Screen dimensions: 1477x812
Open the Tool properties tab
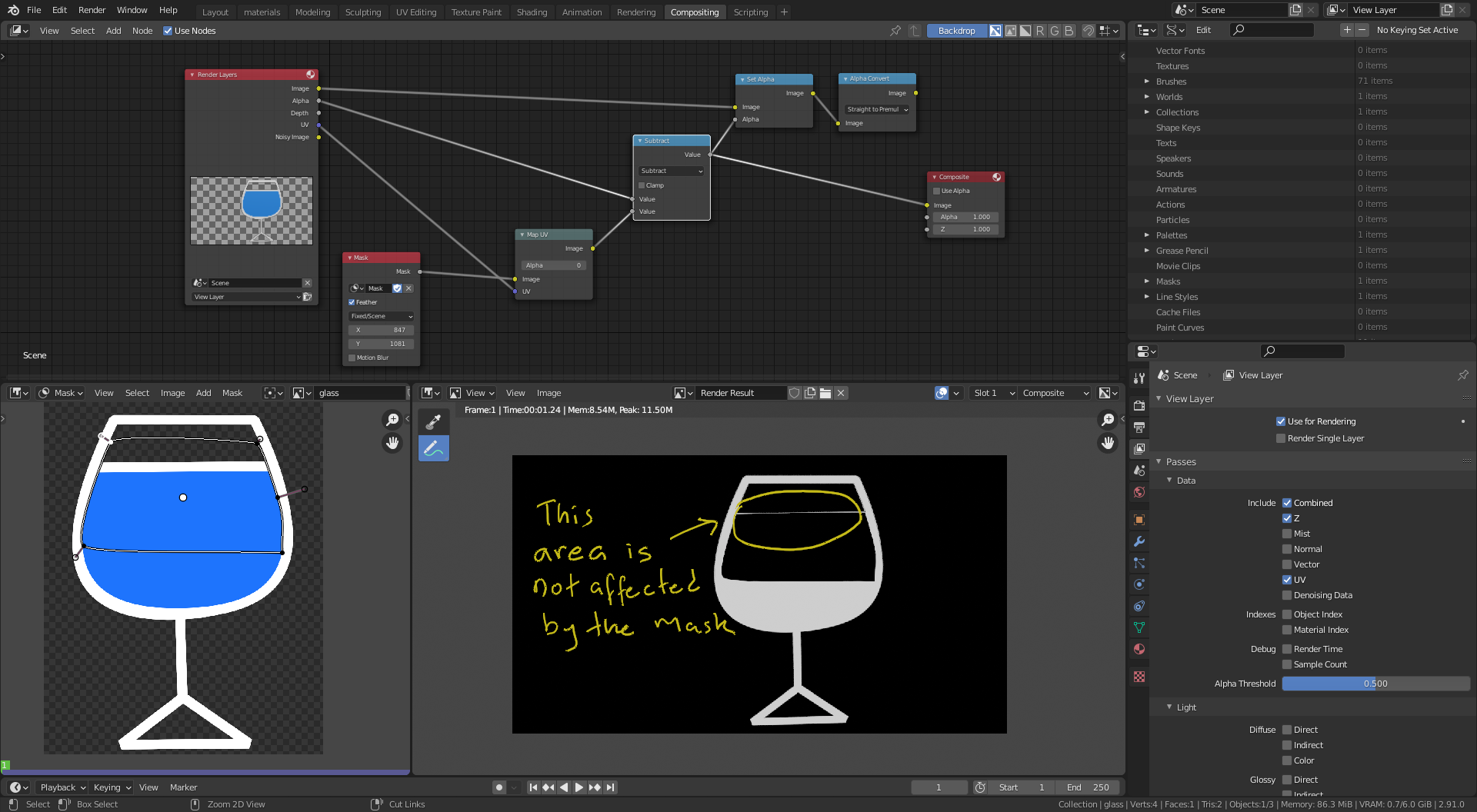click(x=1139, y=378)
